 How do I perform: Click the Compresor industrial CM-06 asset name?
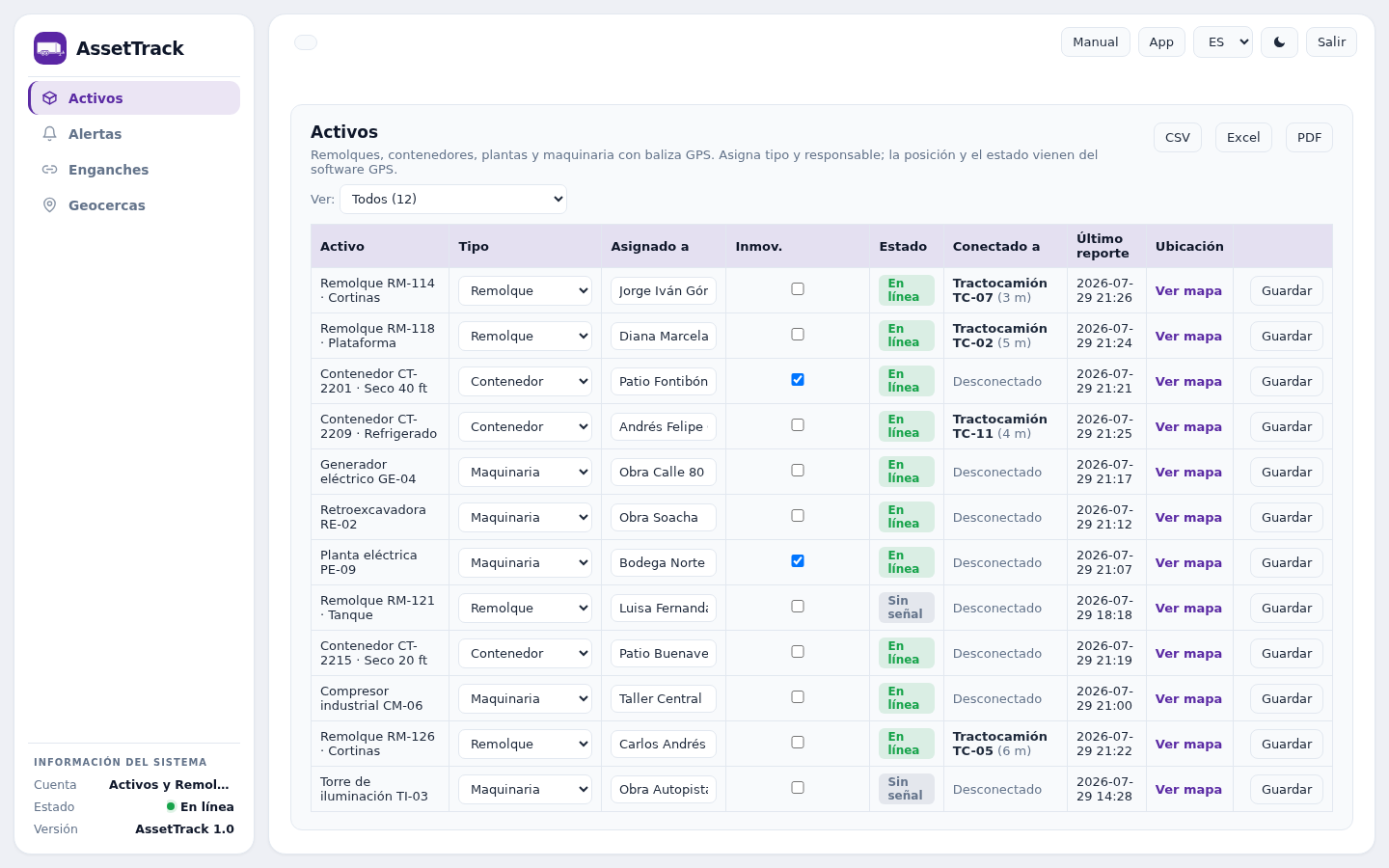click(371, 698)
